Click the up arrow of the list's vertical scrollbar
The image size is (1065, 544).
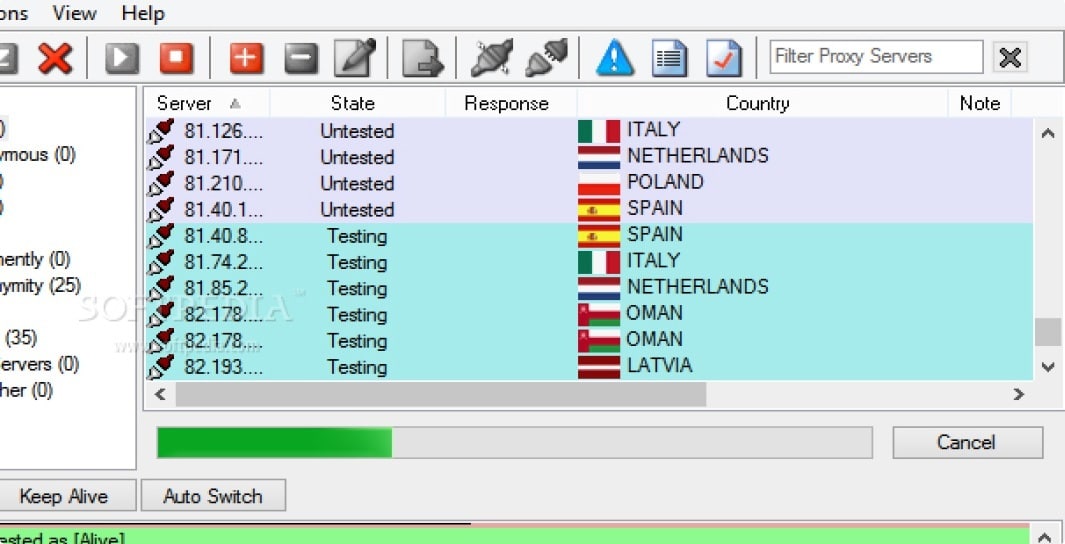(1047, 133)
